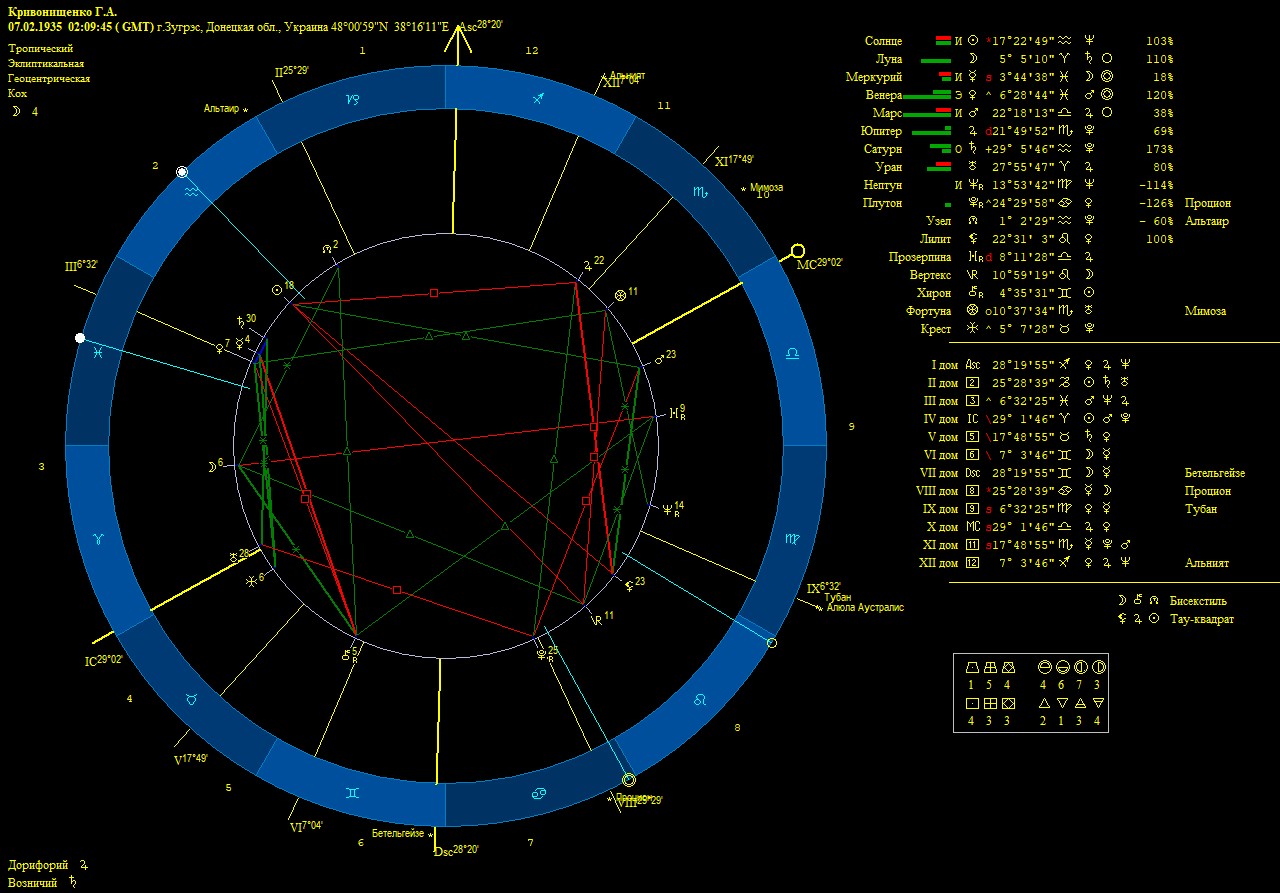
Task: Click the Taurus sign on the zodiac ring
Action: point(192,699)
